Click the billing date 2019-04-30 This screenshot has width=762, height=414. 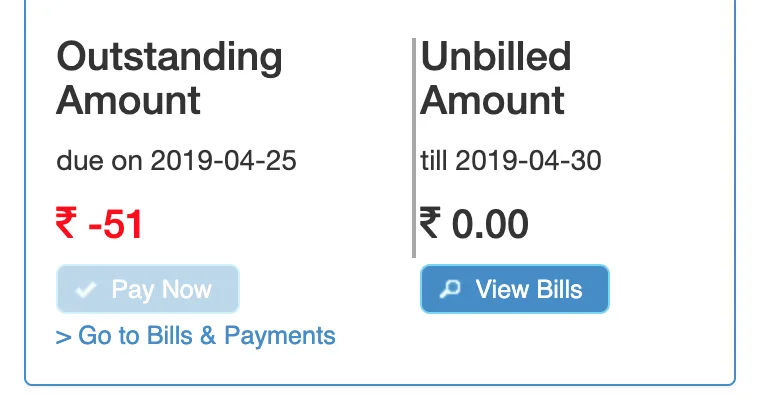(x=528, y=160)
